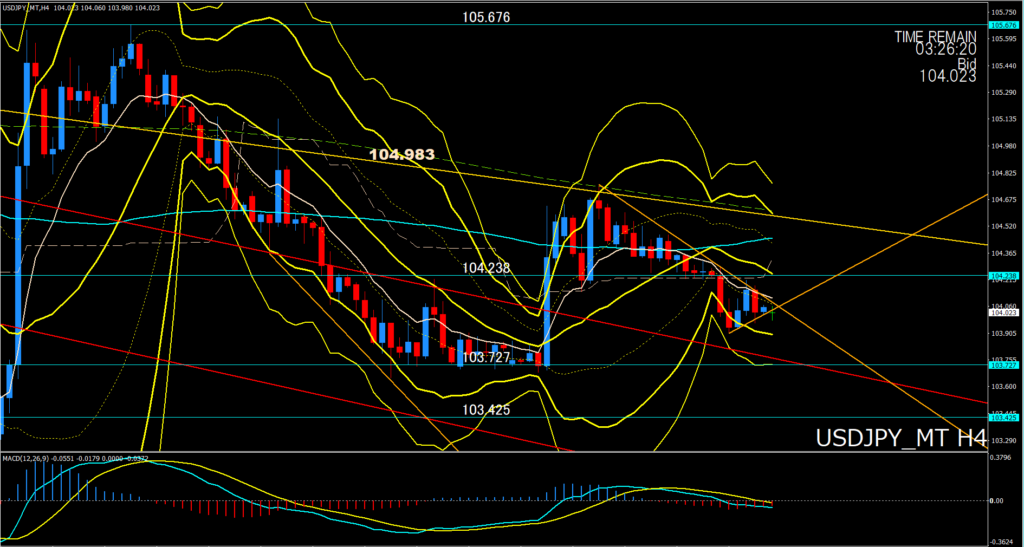Click 0.3796 on the MACD axis
Image resolution: width=1024 pixels, height=547 pixels.
click(x=1002, y=458)
